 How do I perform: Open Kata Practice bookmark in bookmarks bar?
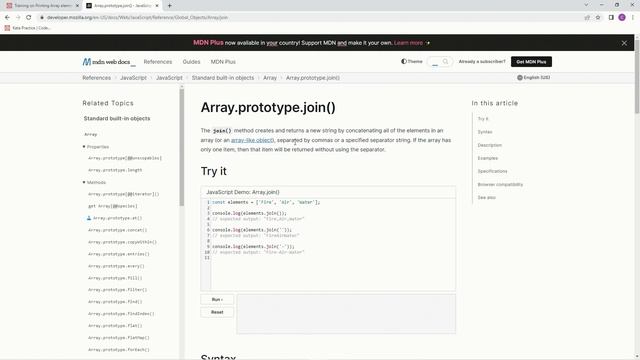click(27, 28)
